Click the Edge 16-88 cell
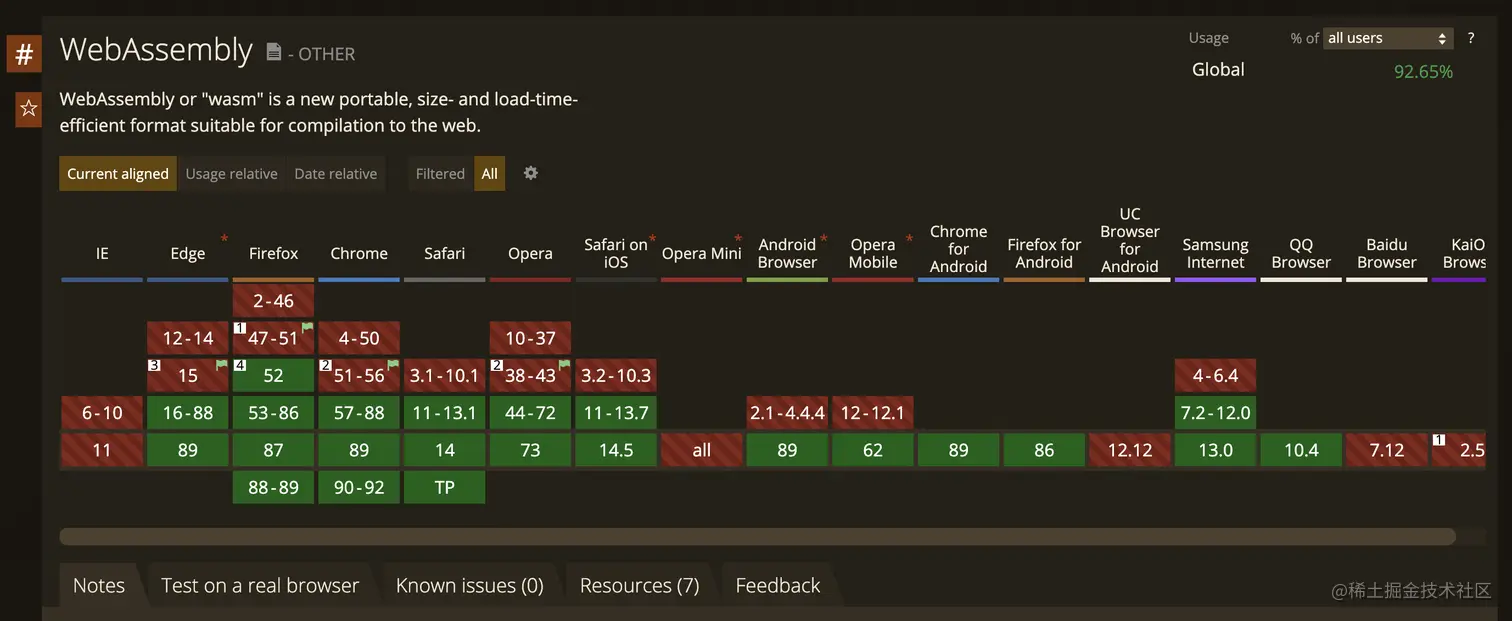The width and height of the screenshot is (1512, 621). (x=188, y=413)
